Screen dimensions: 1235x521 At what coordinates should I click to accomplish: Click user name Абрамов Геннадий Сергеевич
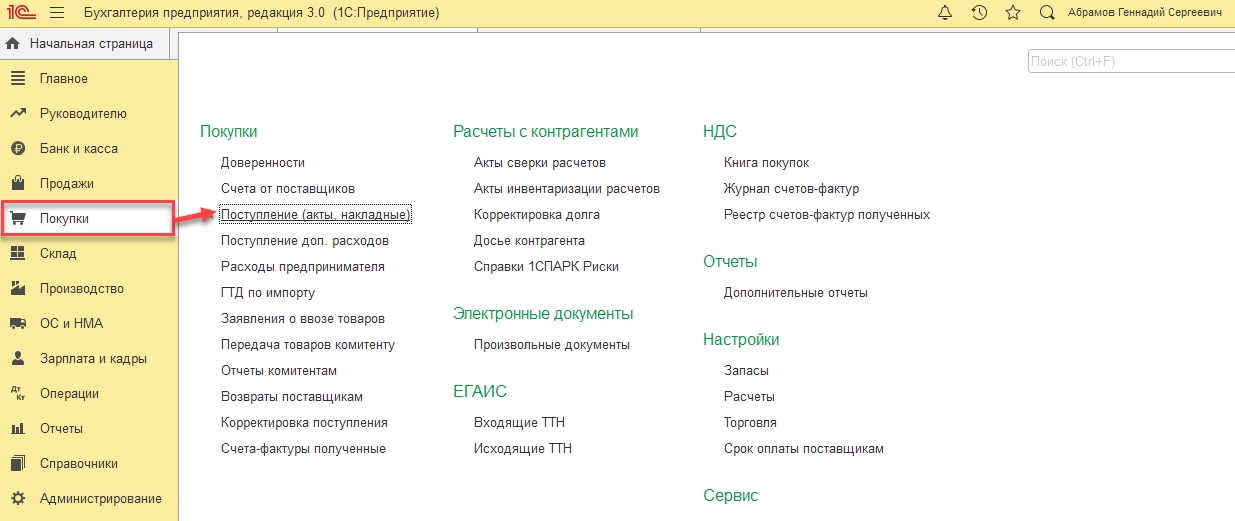[1146, 13]
